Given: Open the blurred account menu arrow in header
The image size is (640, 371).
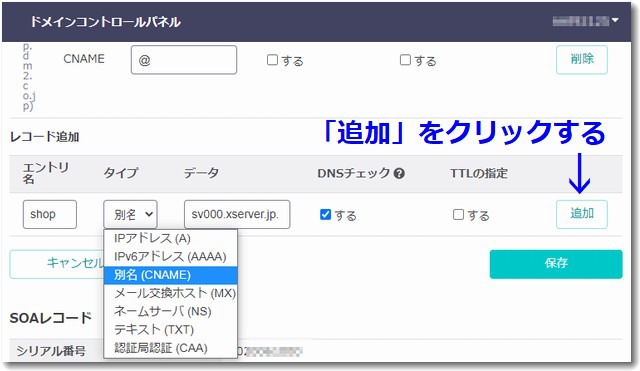Looking at the screenshot, I should pos(615,20).
